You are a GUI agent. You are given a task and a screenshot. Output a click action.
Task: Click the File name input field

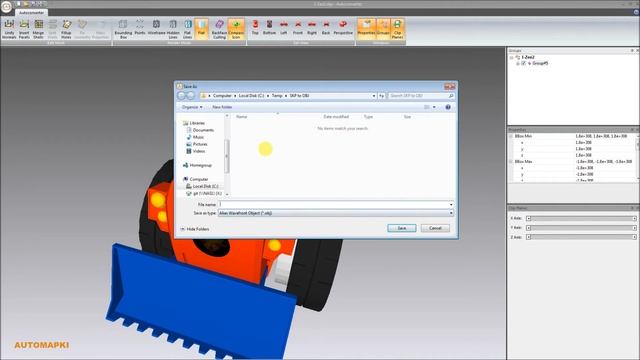(x=336, y=204)
